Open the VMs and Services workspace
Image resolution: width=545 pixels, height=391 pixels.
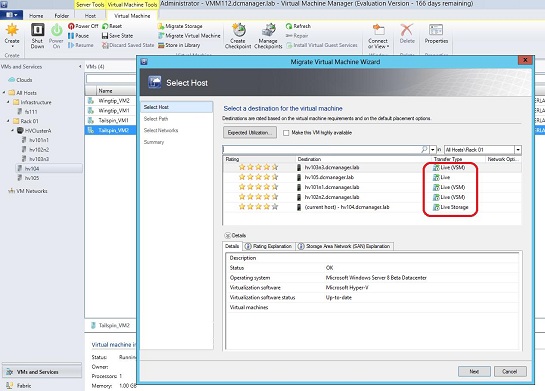[x=42, y=372]
